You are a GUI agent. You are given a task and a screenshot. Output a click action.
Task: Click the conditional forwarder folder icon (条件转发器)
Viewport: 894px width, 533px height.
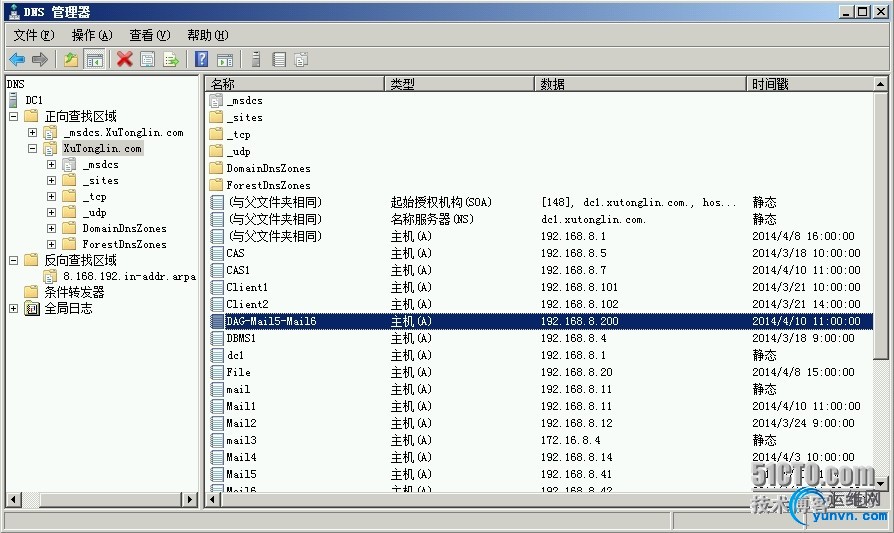(31, 292)
